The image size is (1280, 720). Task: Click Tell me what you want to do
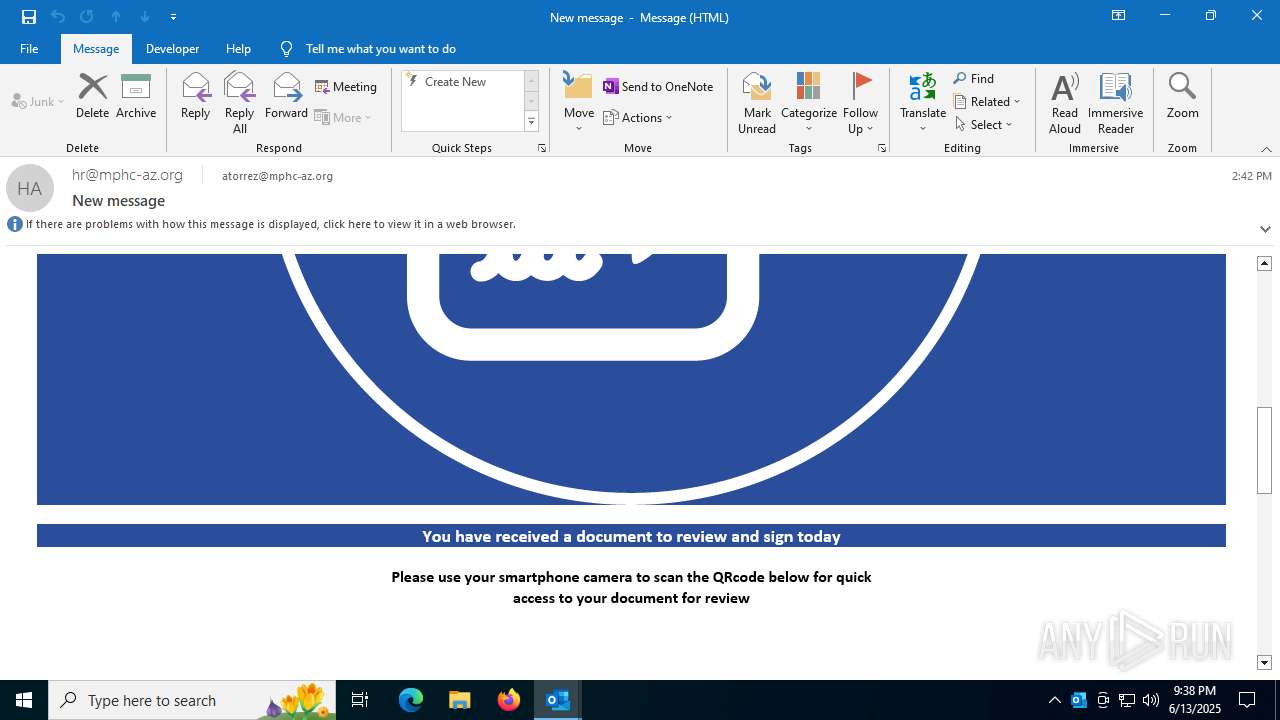(x=368, y=48)
